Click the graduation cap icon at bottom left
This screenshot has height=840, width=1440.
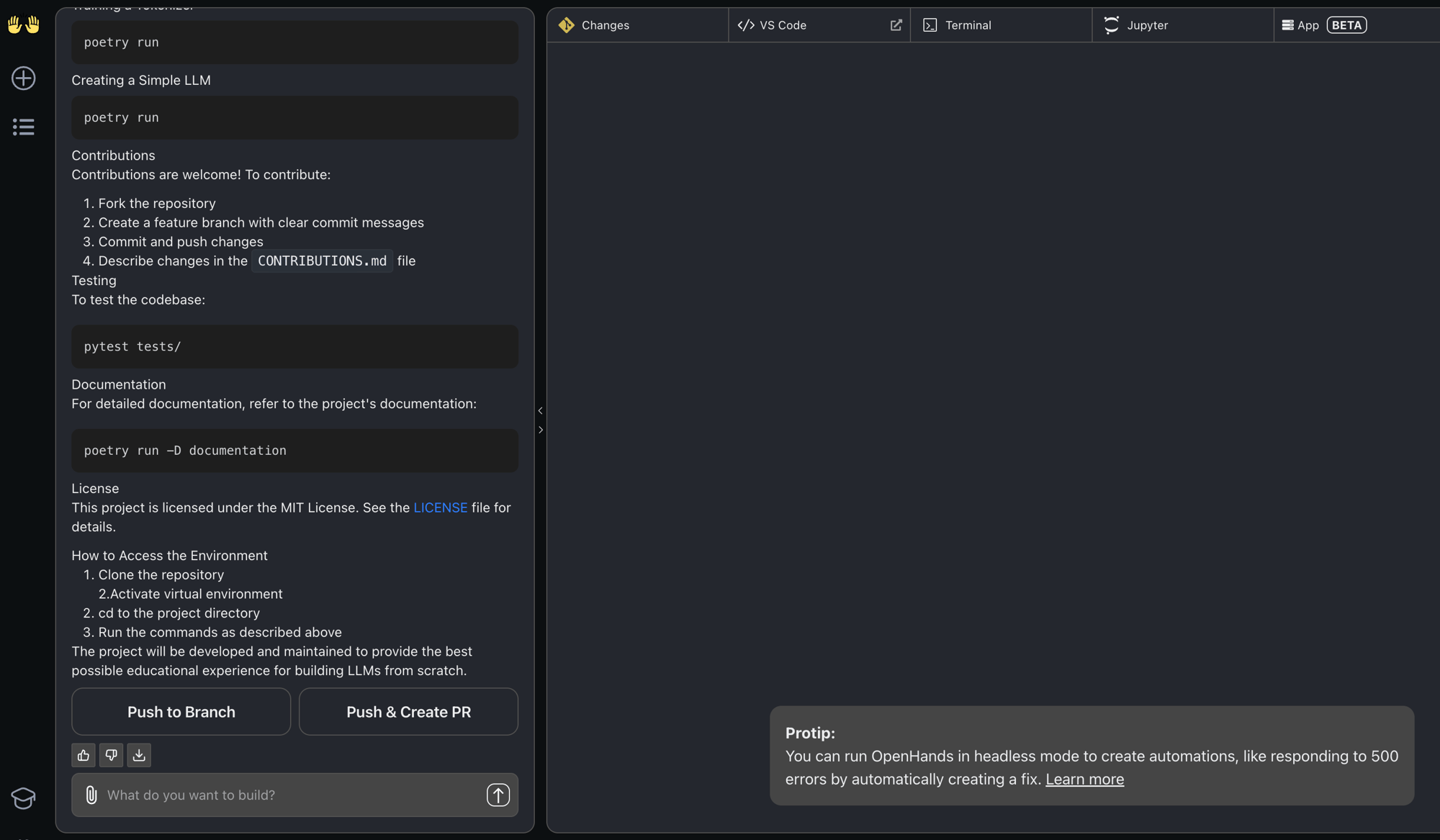click(x=23, y=799)
